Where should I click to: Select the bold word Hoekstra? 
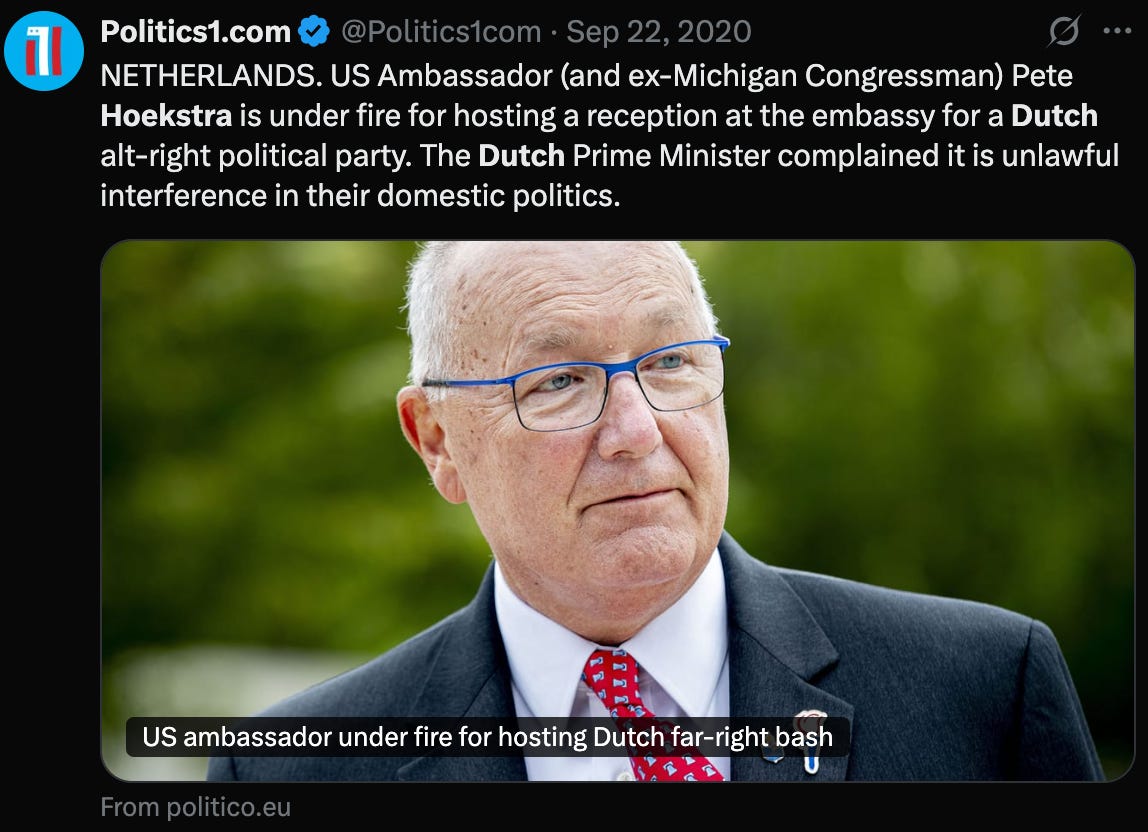[x=166, y=116]
